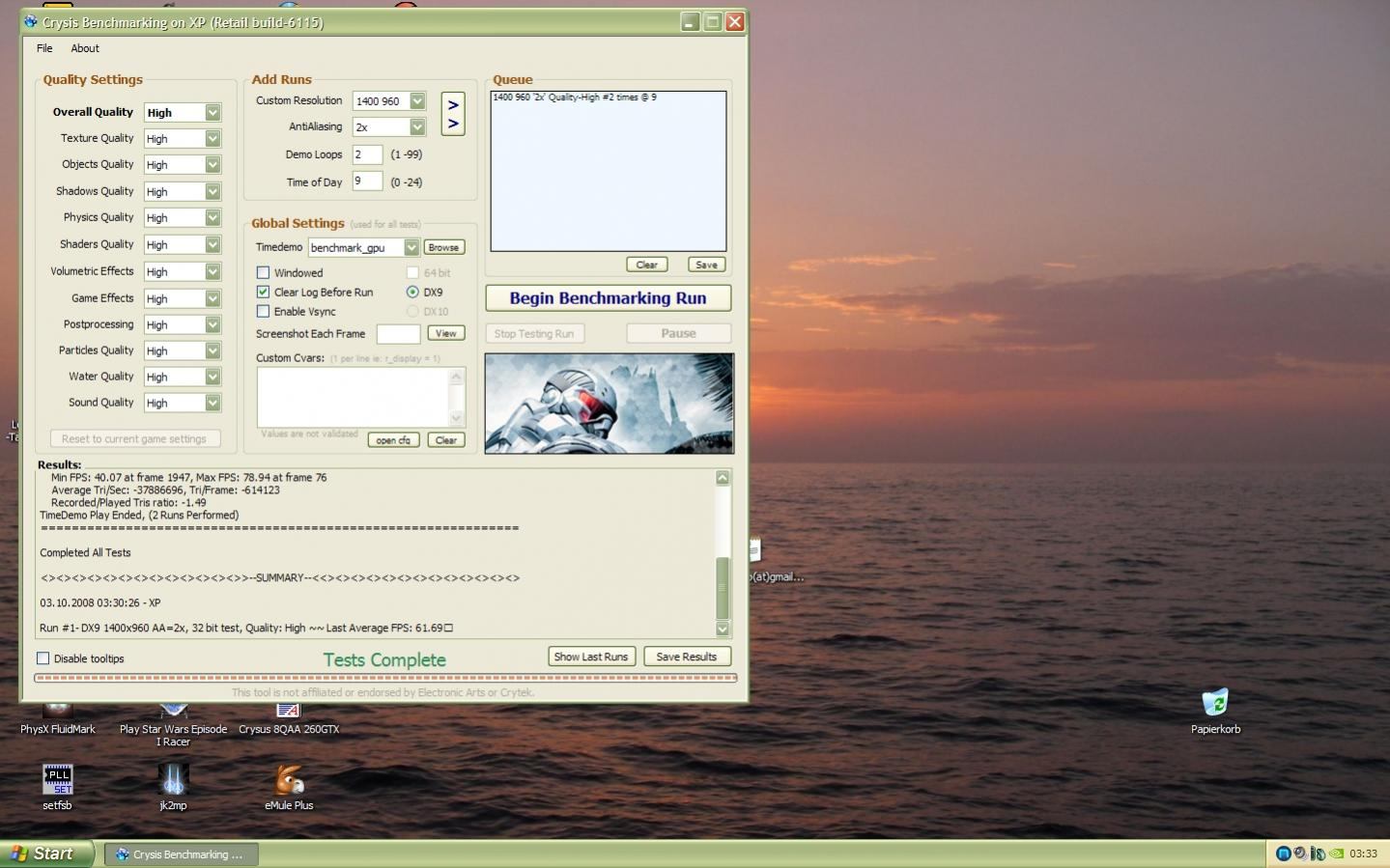Expand the Texture Quality dropdown

pyautogui.click(x=213, y=139)
